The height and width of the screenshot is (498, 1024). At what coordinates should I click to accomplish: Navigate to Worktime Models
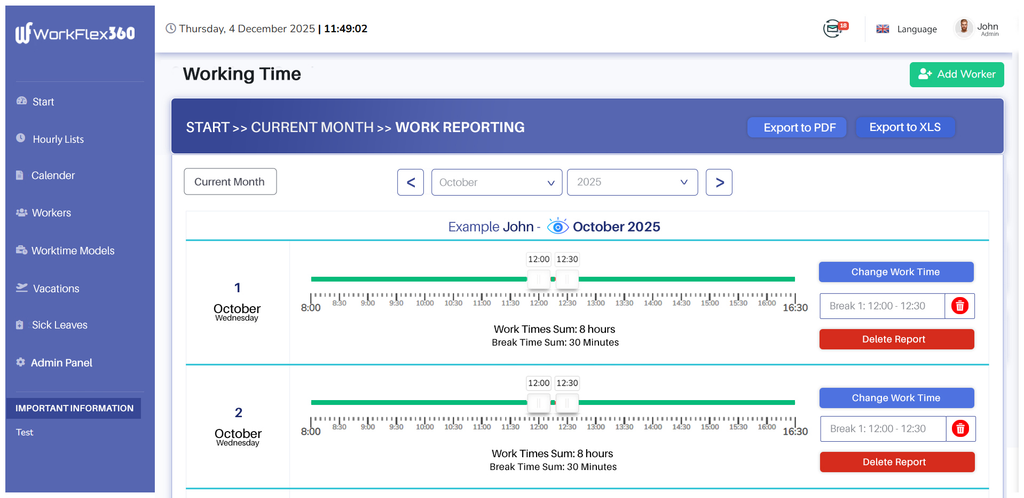click(x=72, y=250)
